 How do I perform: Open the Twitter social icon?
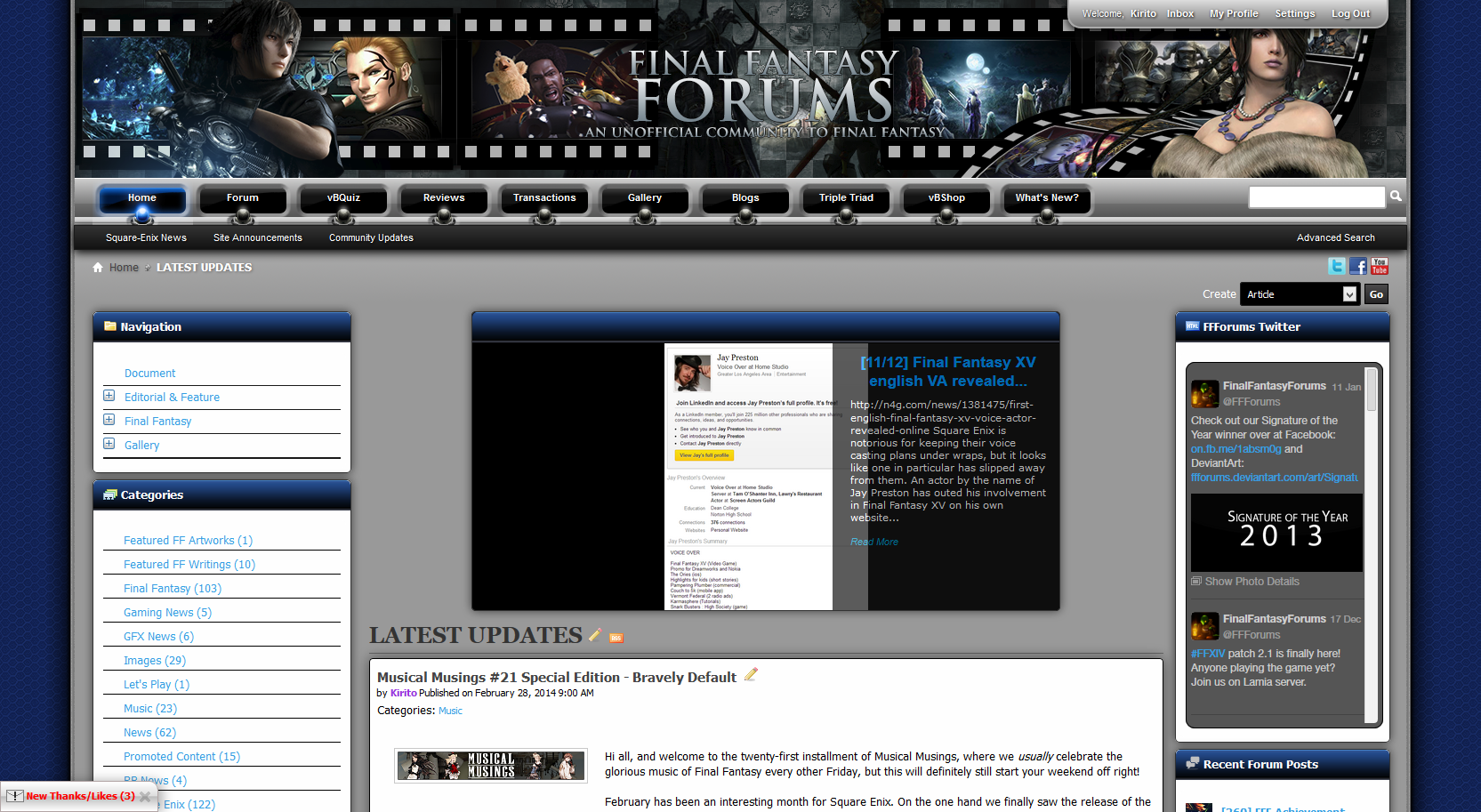coord(1337,266)
